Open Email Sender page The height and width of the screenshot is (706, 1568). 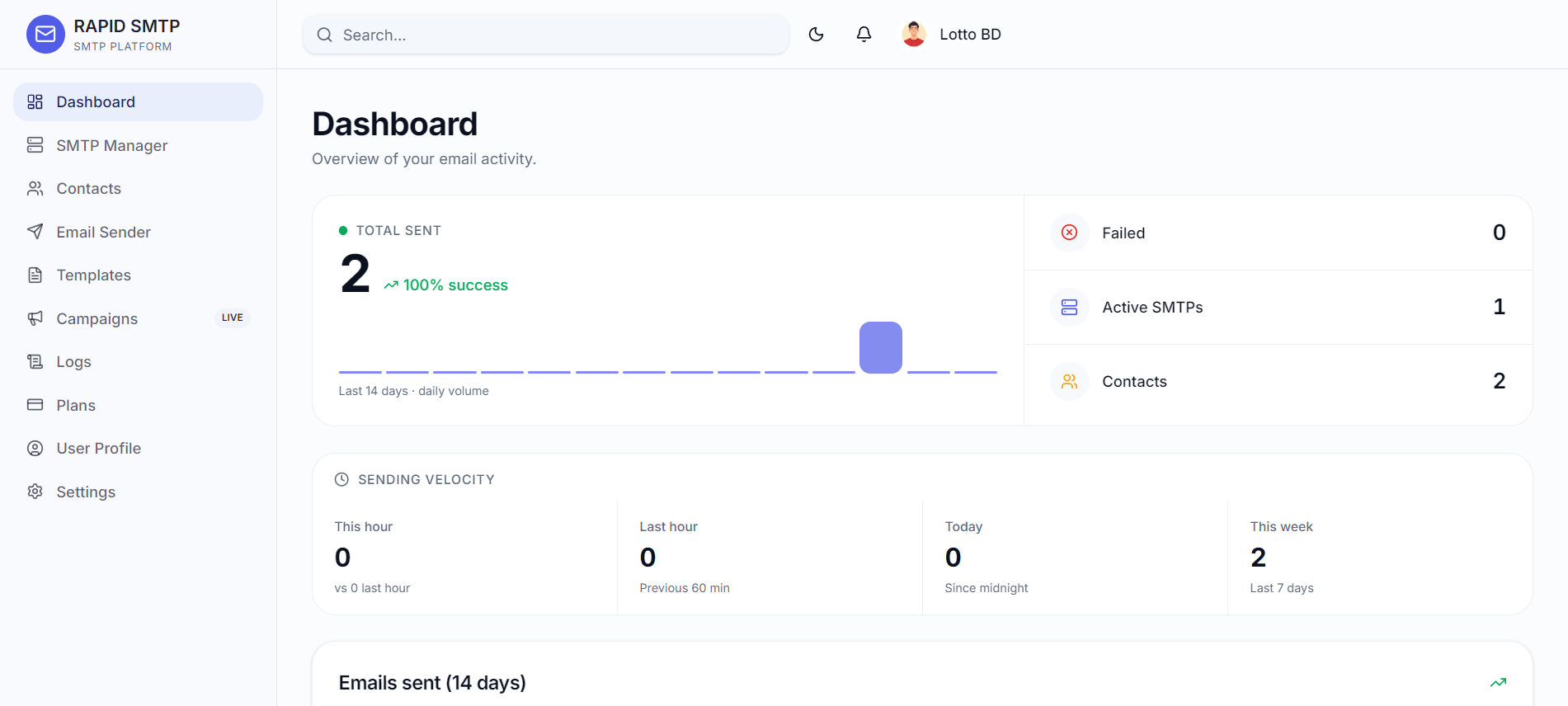click(x=138, y=232)
